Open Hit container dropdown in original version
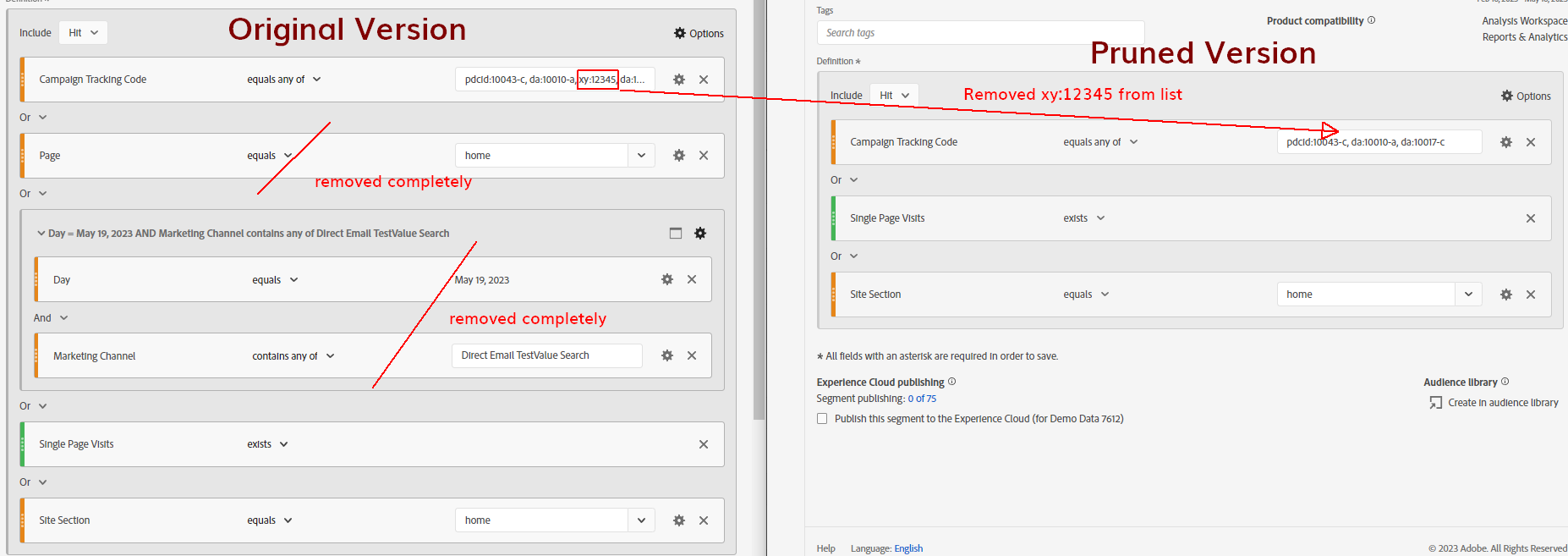This screenshot has width=1568, height=556. tap(84, 33)
